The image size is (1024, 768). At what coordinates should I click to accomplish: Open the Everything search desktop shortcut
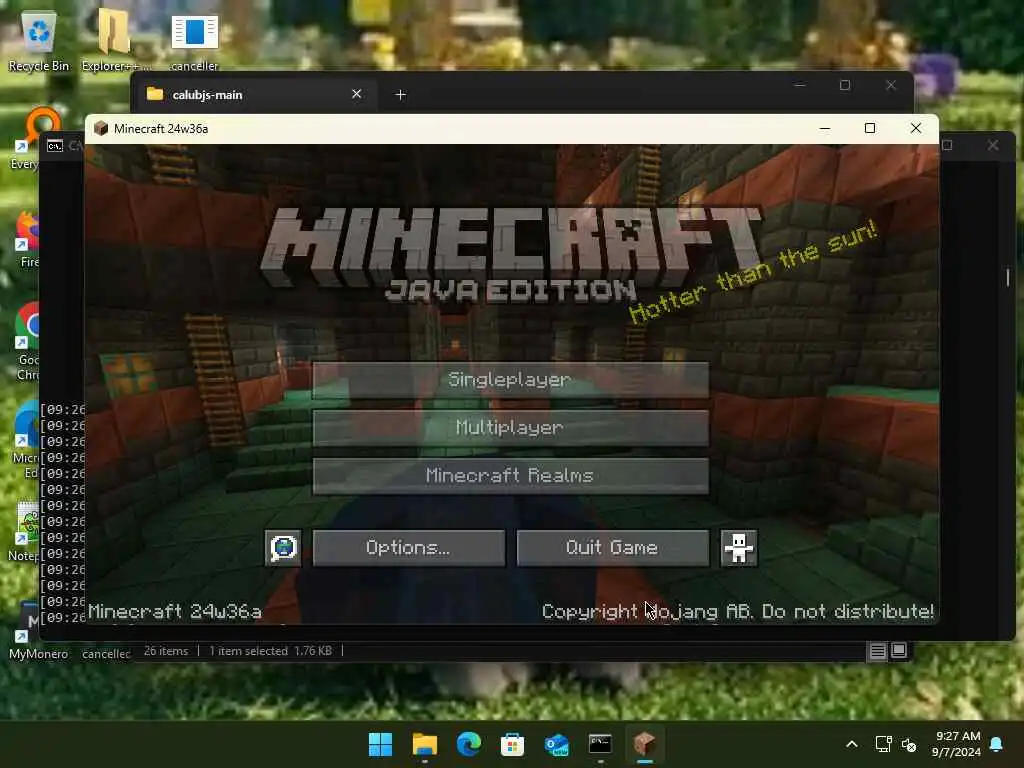point(29,138)
